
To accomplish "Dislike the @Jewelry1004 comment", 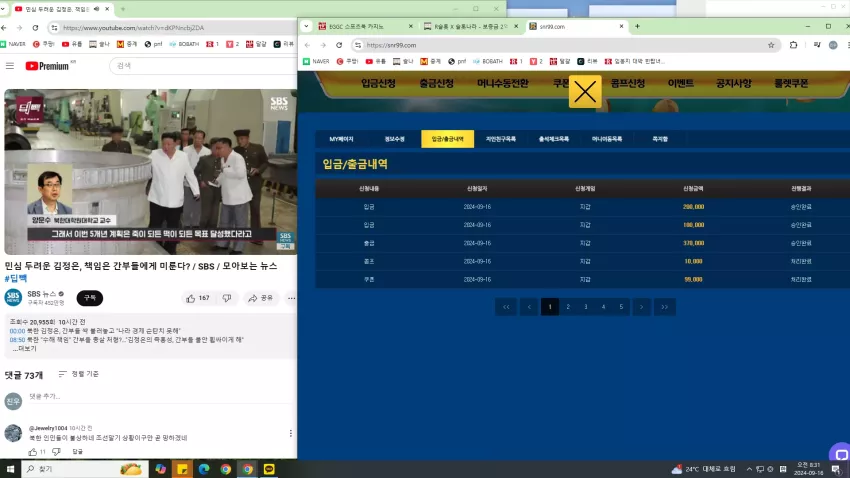I will [x=56, y=451].
